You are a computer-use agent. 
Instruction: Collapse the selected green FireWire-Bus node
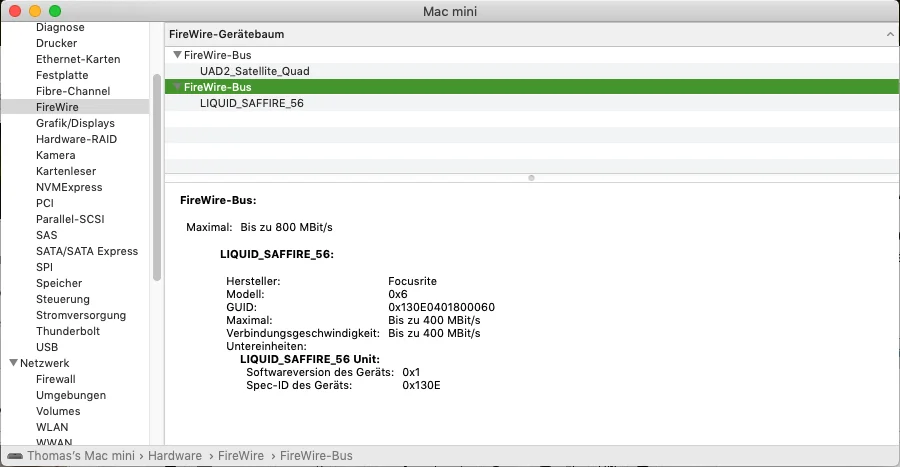177,87
